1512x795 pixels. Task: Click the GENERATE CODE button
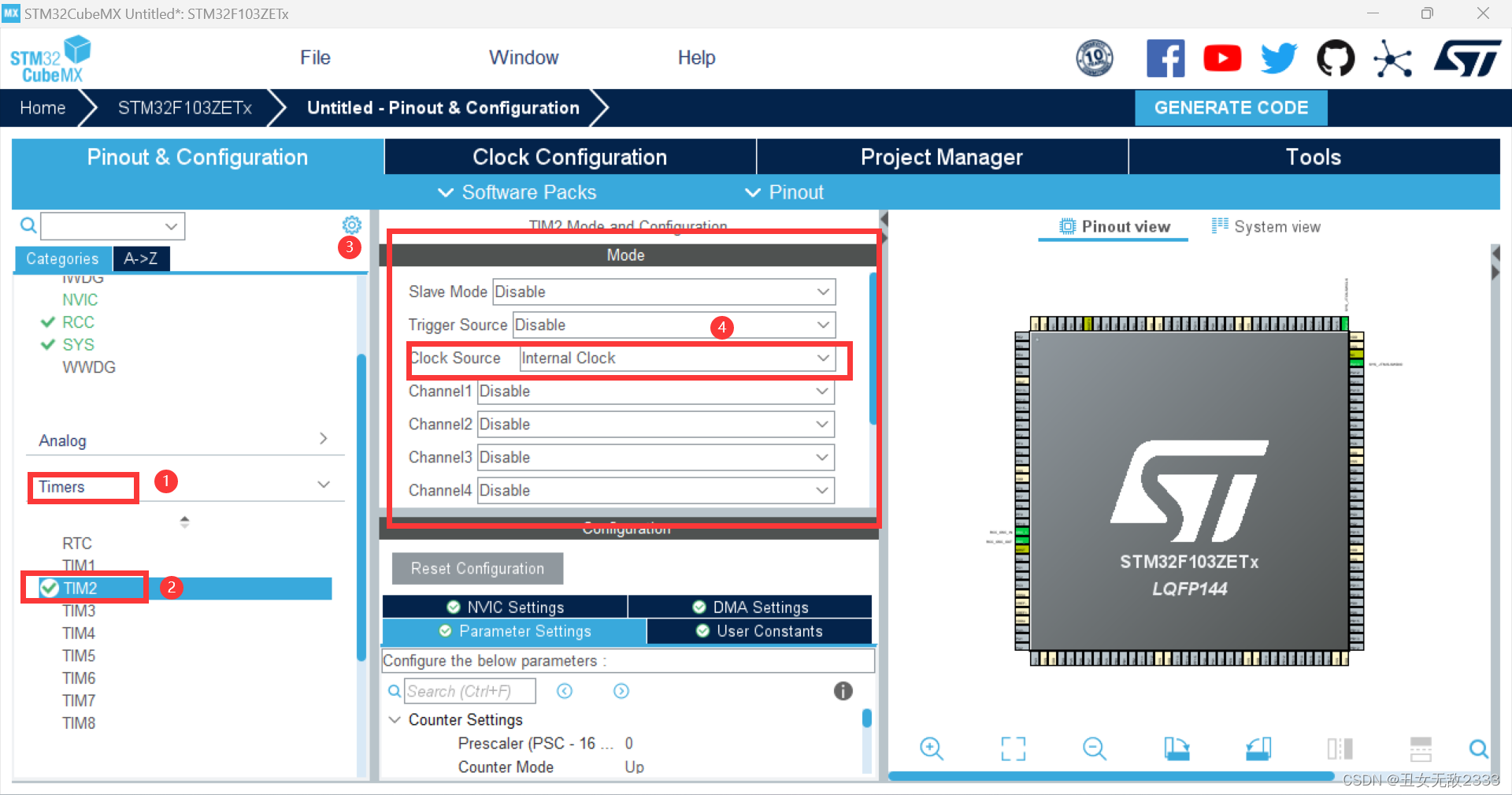1231,108
